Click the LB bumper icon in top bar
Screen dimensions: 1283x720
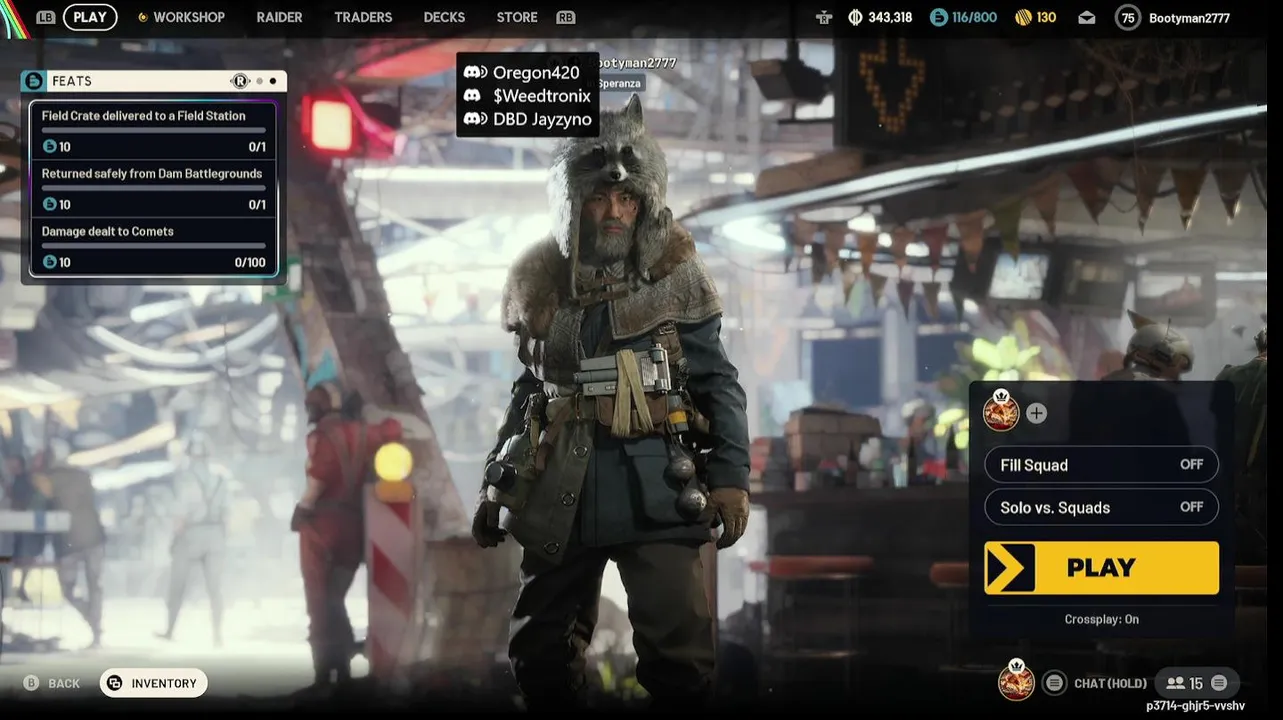click(x=46, y=17)
